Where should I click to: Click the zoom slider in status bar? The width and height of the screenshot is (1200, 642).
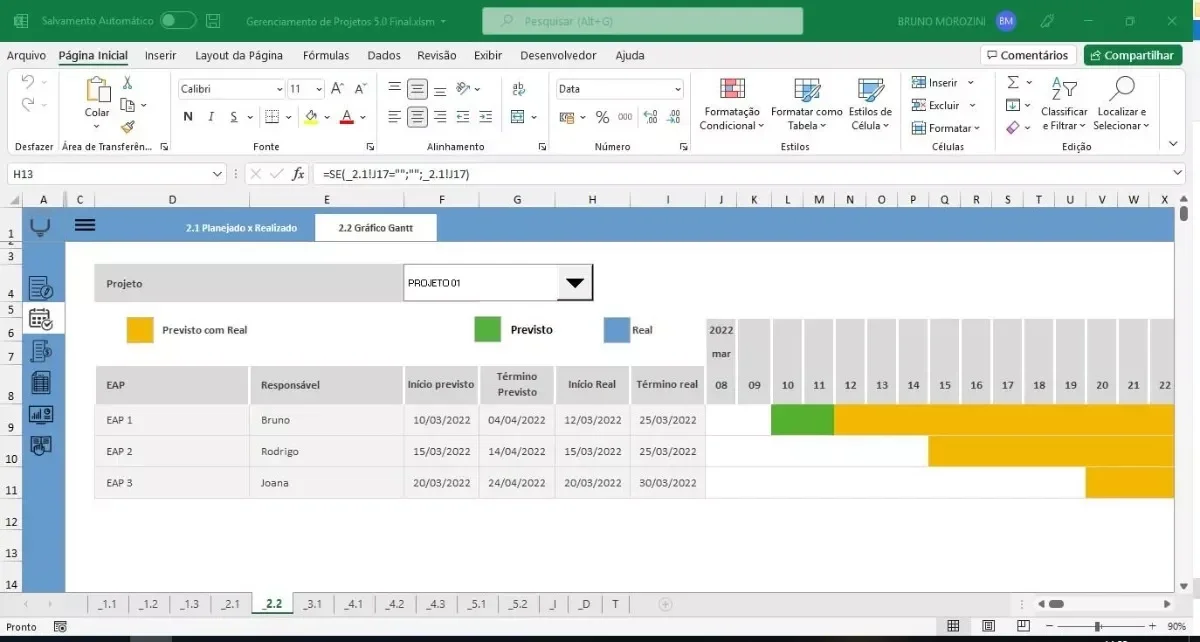click(x=1098, y=626)
